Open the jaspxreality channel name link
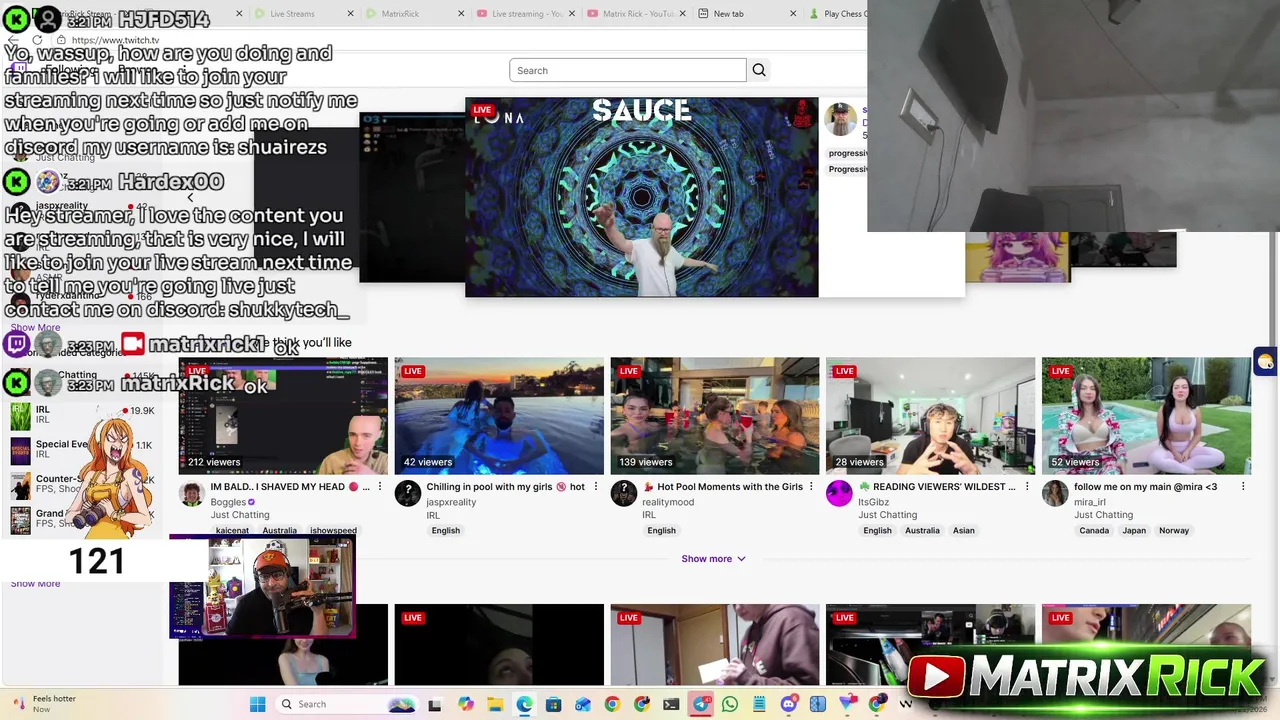Viewport: 1280px width, 720px height. coord(451,502)
